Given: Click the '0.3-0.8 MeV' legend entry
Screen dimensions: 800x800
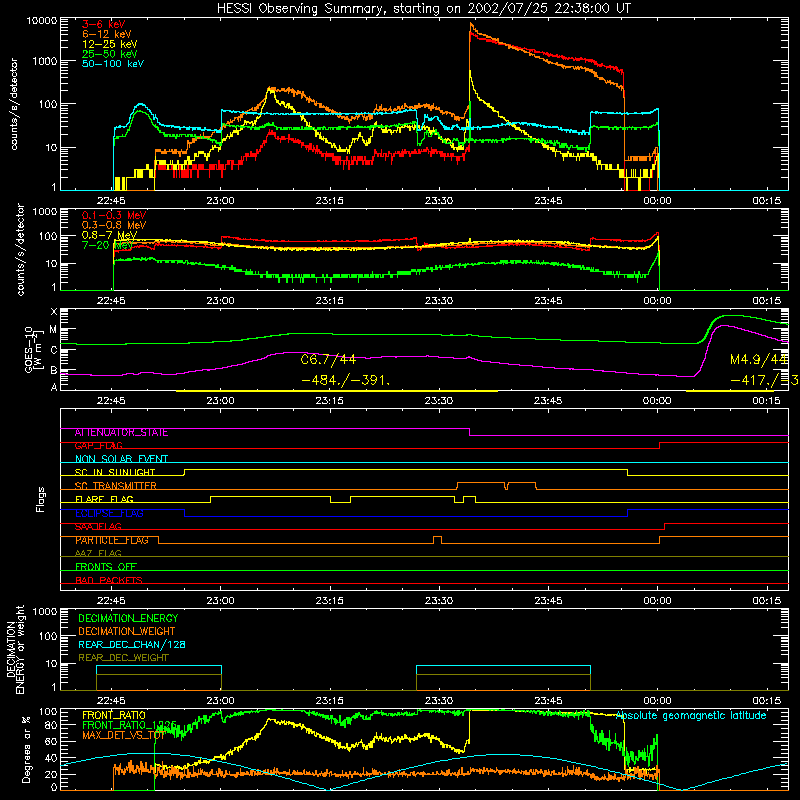Looking at the screenshot, I should coord(114,225).
